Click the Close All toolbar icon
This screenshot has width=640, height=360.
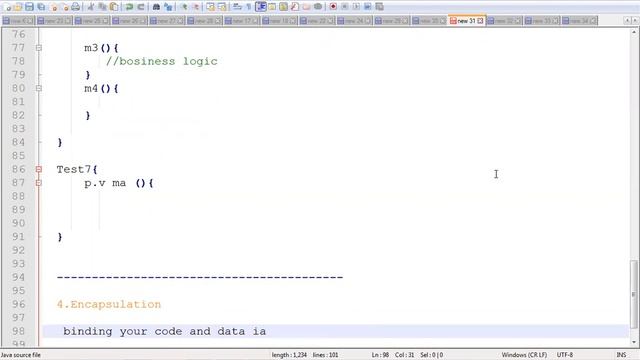pos(65,7)
